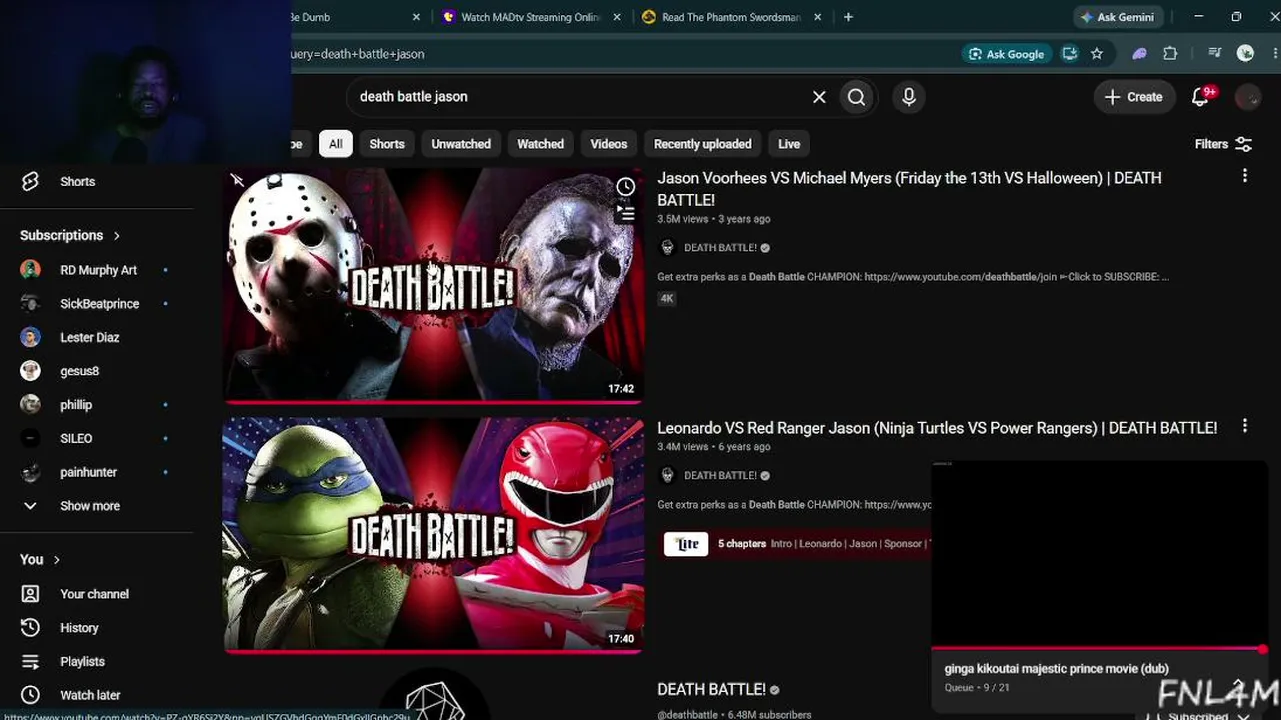This screenshot has height=720, width=1281.
Task: Click Ask Gemini button
Action: pos(1116,17)
